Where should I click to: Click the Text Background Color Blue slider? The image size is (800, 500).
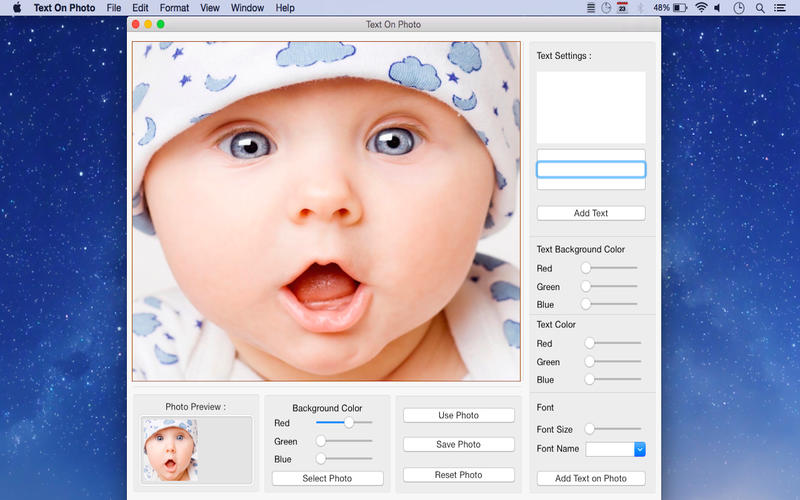[609, 304]
